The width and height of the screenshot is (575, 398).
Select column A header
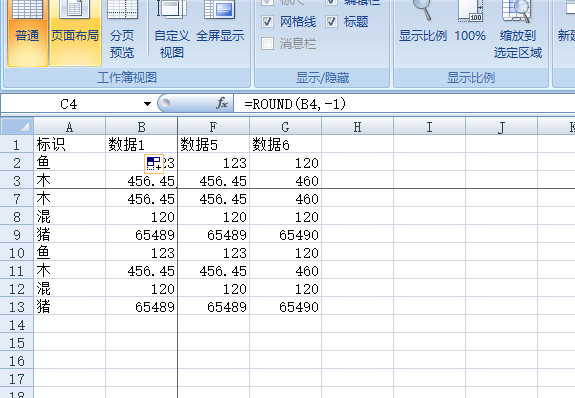pyautogui.click(x=69, y=127)
